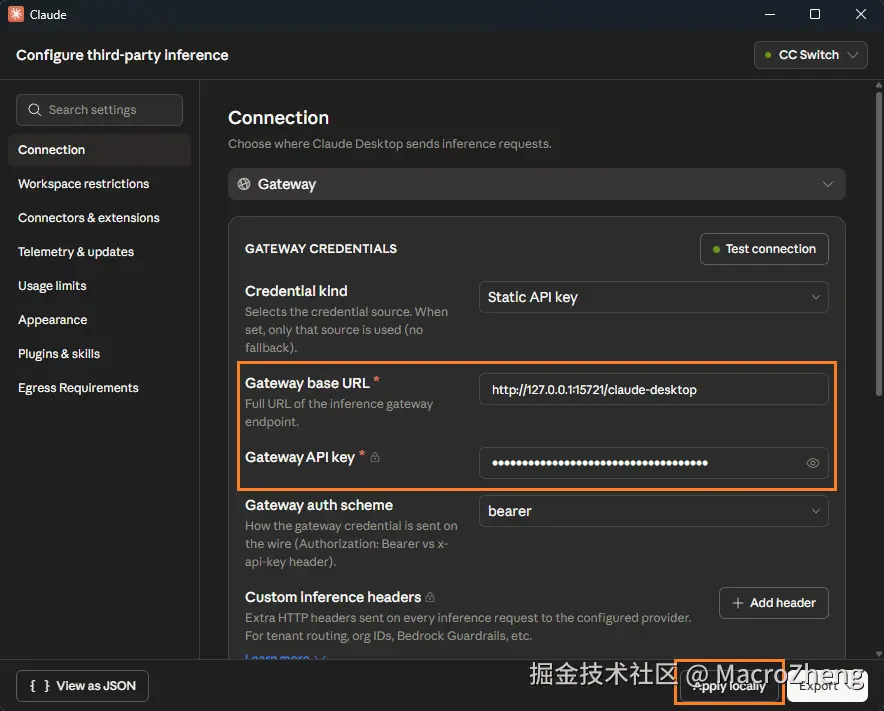Open the CC Switch profile dropdown
The height and width of the screenshot is (711, 884).
(811, 55)
